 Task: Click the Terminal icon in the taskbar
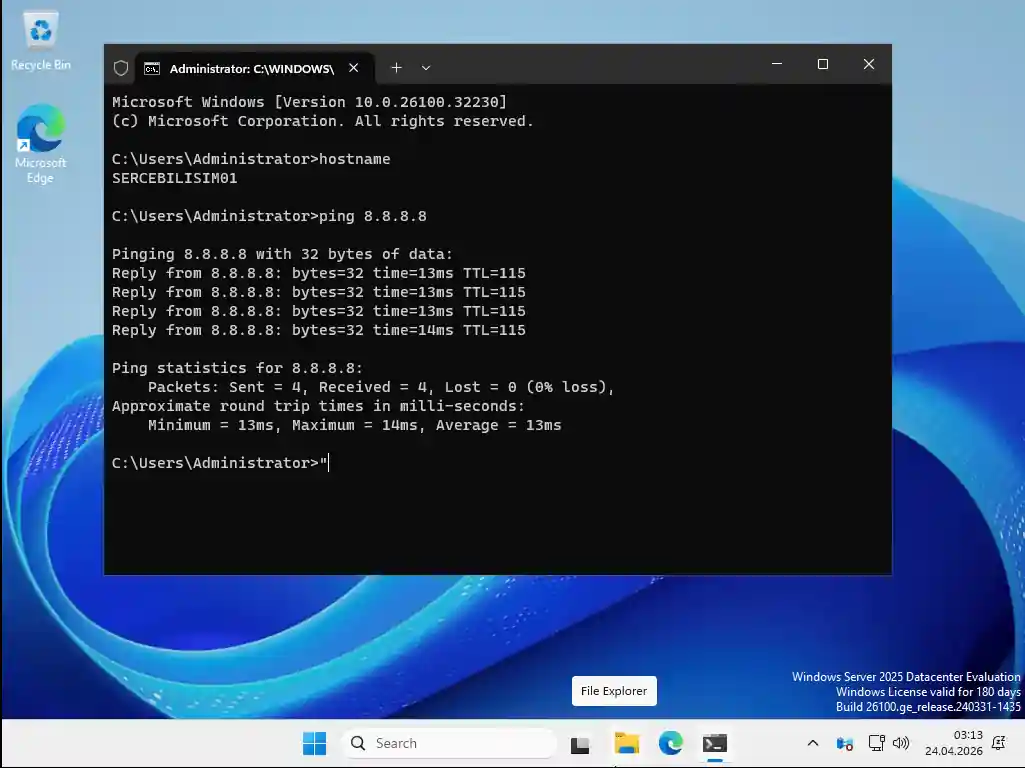coord(714,743)
